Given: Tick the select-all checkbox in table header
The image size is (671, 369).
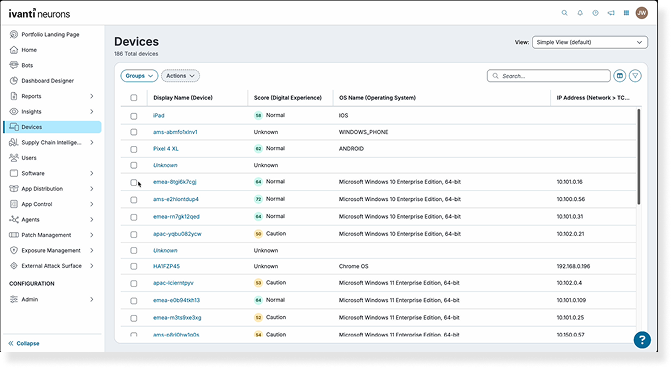Looking at the screenshot, I should coord(134,98).
